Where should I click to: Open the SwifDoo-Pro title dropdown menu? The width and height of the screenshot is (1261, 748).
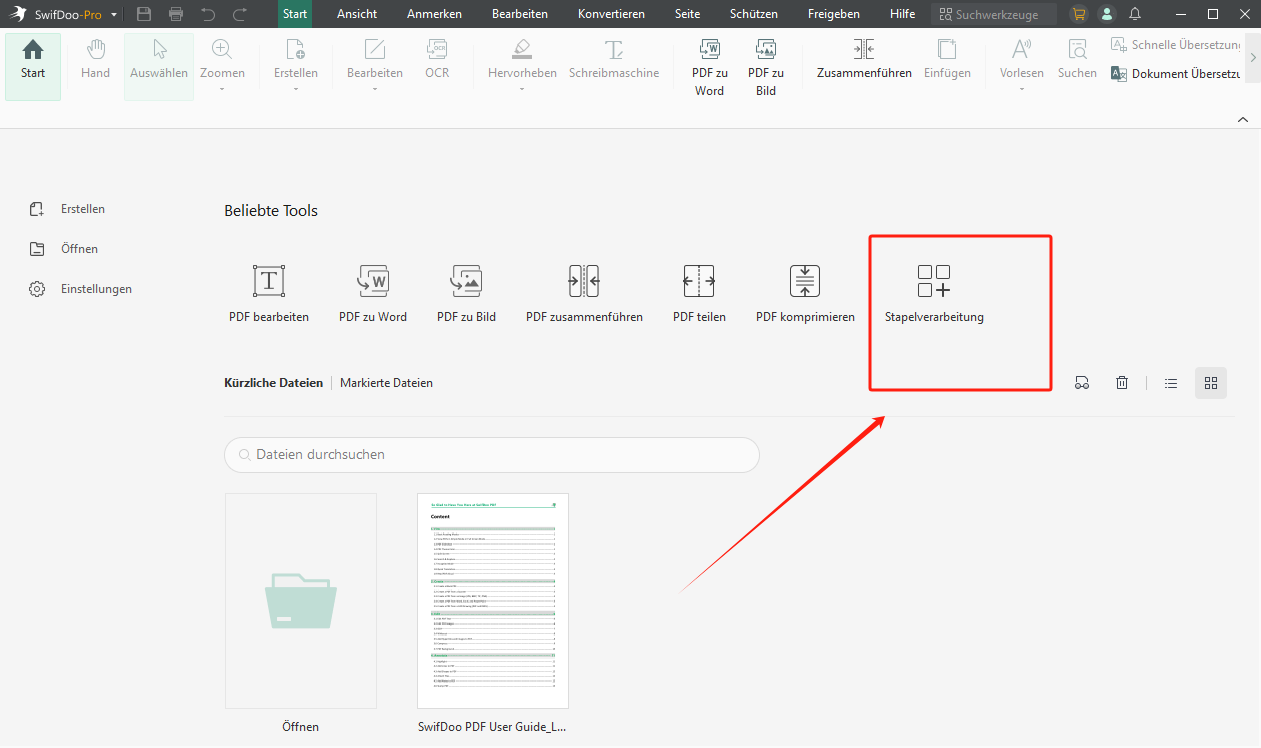pyautogui.click(x=115, y=15)
